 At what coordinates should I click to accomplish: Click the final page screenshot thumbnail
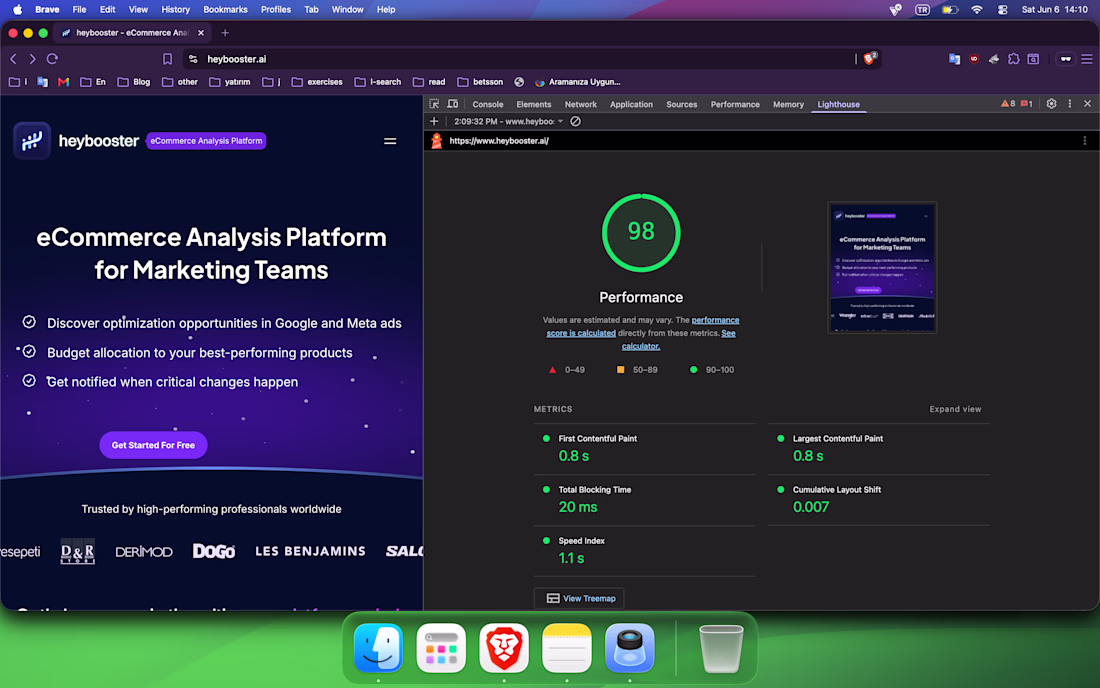[x=882, y=267]
